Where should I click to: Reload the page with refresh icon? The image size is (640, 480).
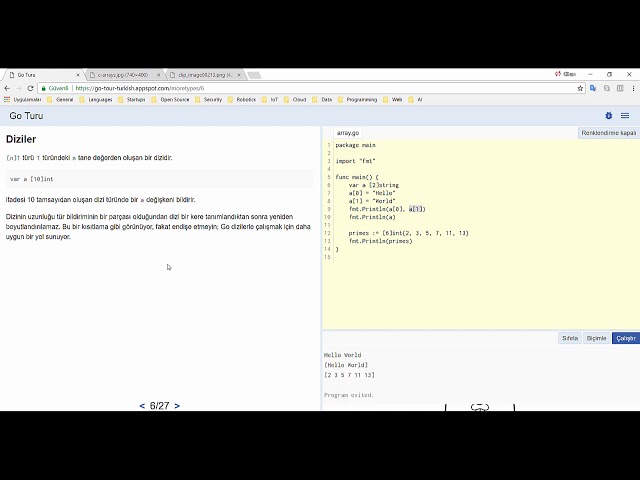30,88
